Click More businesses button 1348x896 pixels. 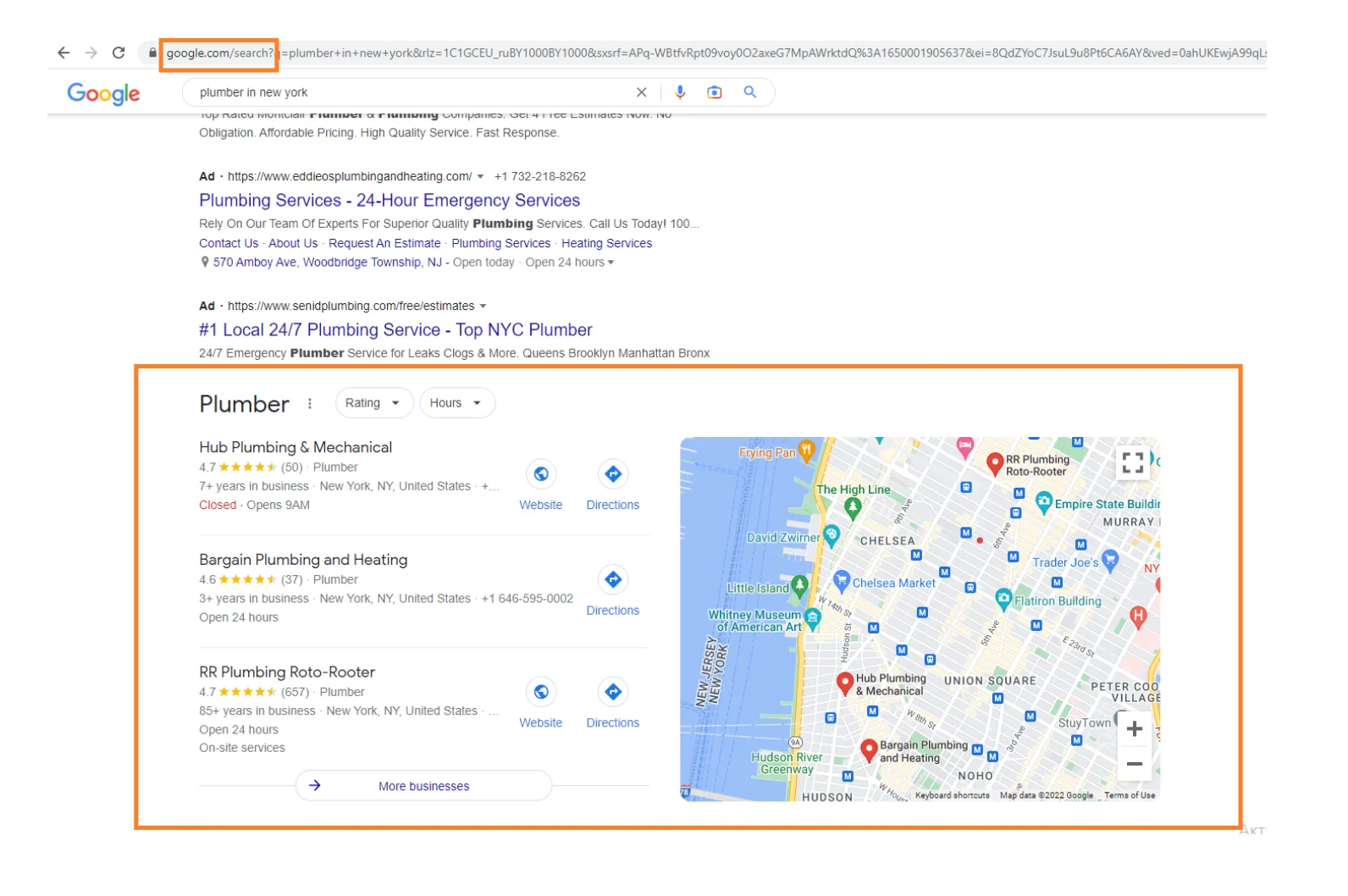pyautogui.click(x=423, y=786)
